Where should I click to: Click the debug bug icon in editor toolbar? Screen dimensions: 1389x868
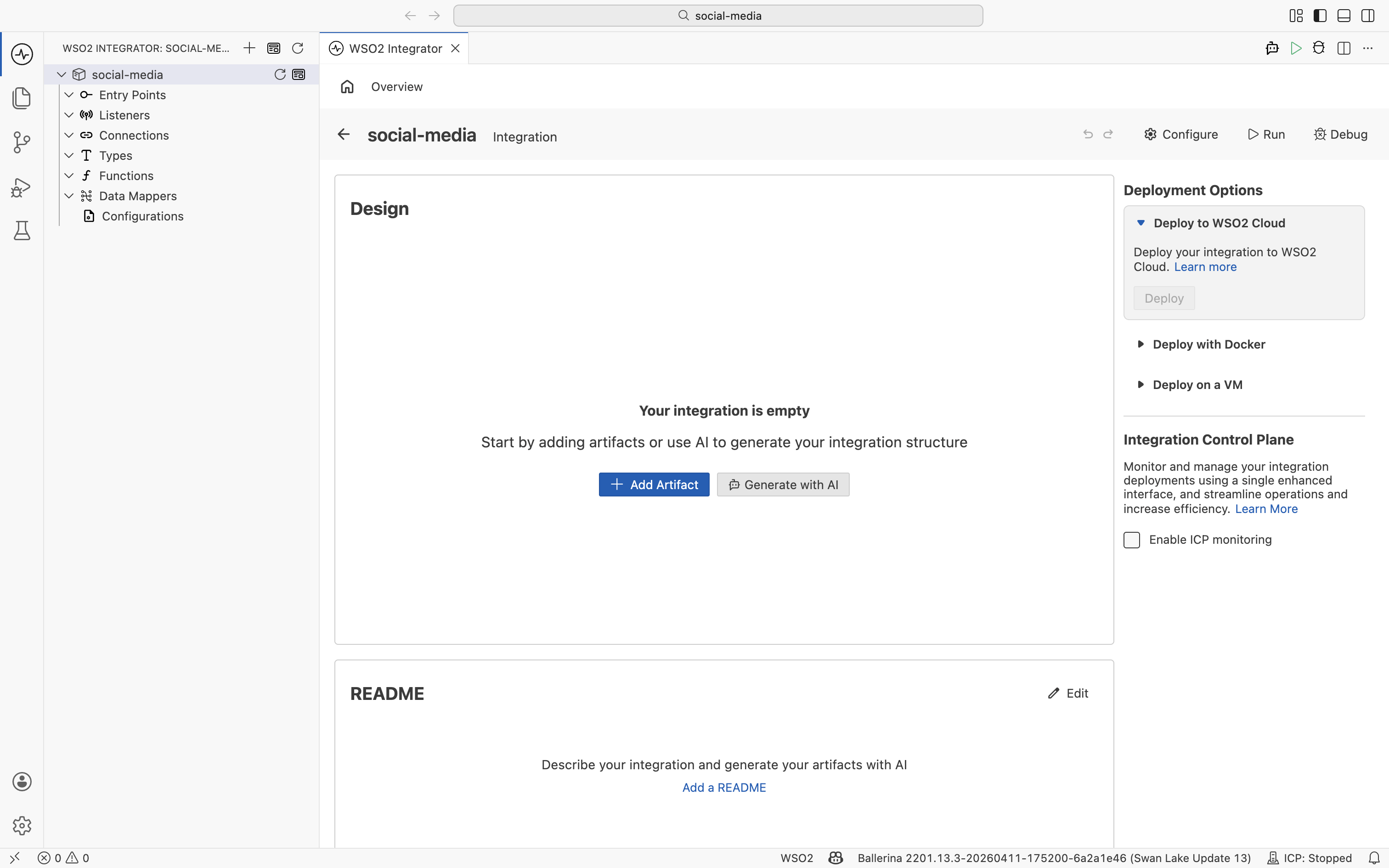pyautogui.click(x=1319, y=48)
